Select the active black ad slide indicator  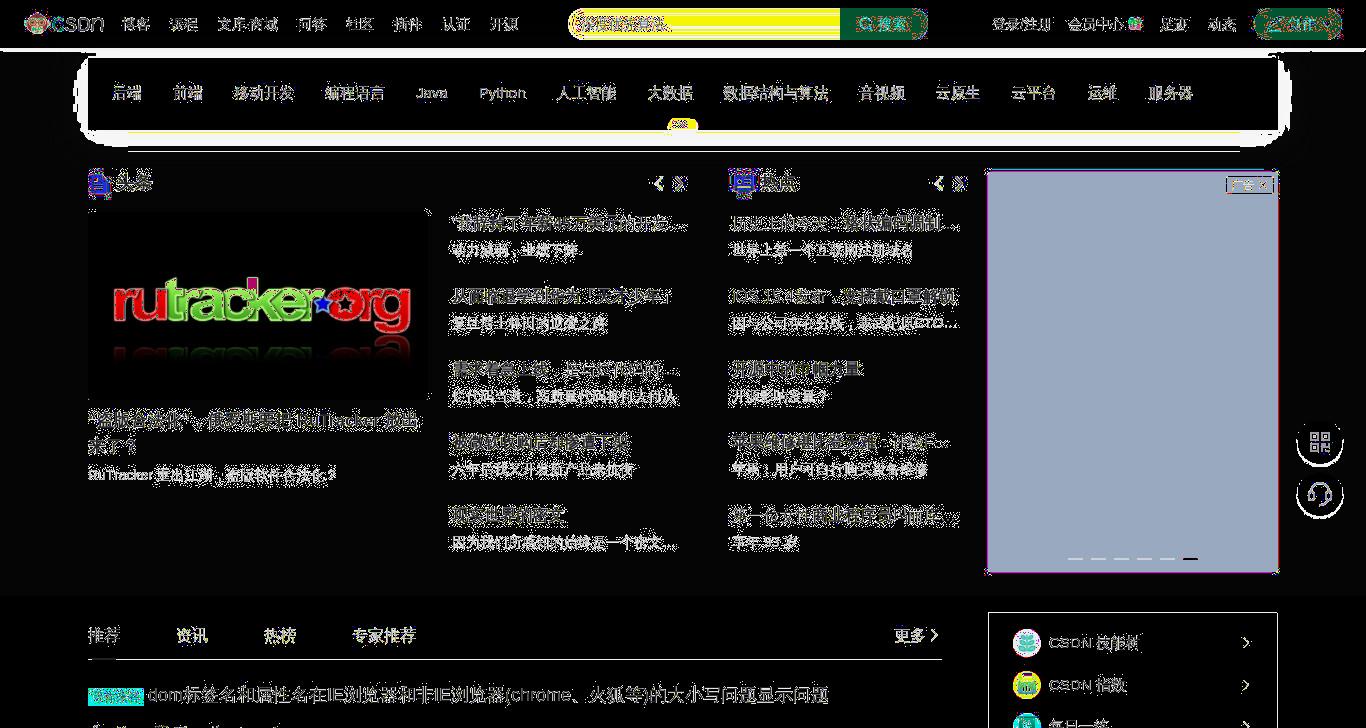[x=1190, y=558]
